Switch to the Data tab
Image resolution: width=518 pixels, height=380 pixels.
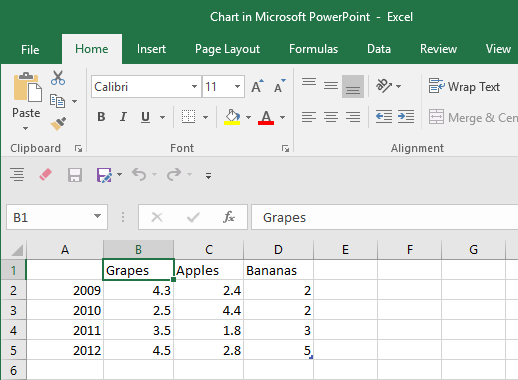coord(379,49)
